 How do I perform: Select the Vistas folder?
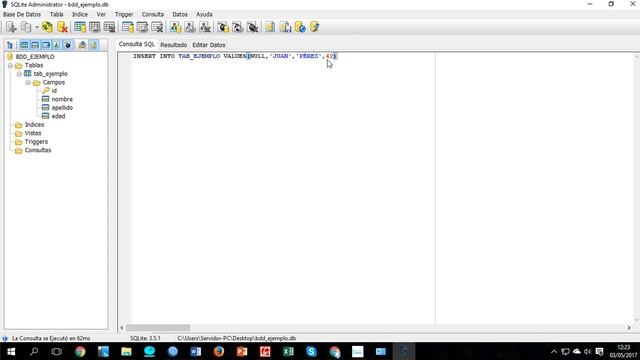33,133
